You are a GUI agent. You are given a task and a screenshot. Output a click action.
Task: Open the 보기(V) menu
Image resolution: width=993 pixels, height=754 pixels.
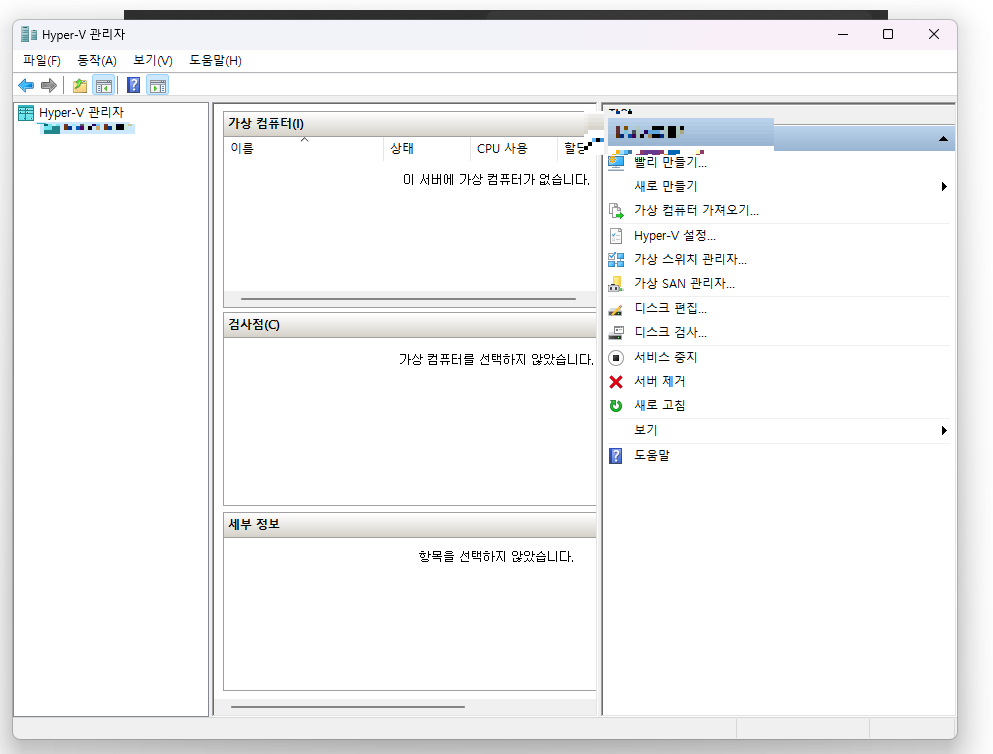(x=153, y=61)
